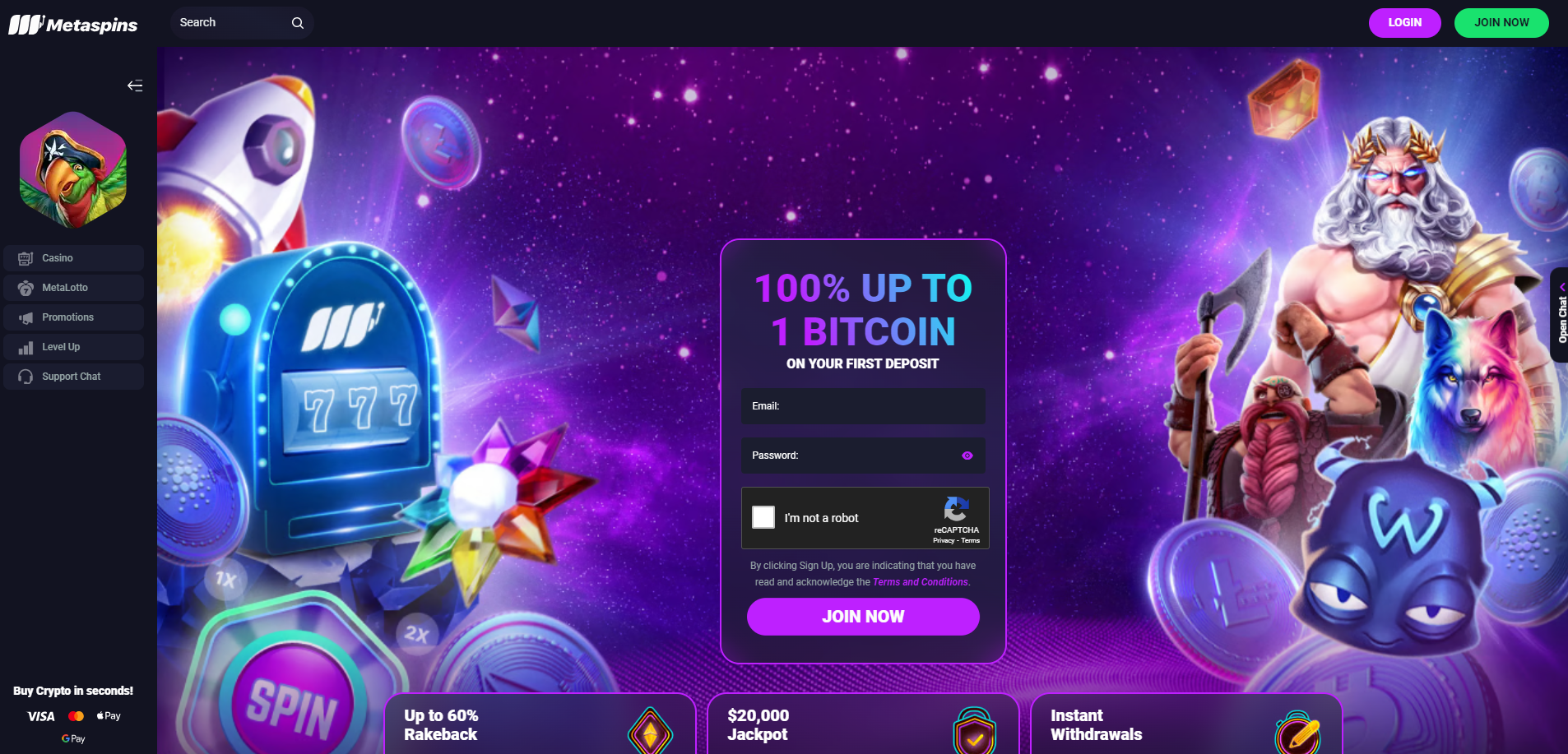Screen dimensions: 1568x754
Task: Collapse the sidebar with arrow icon
Action: (x=135, y=86)
